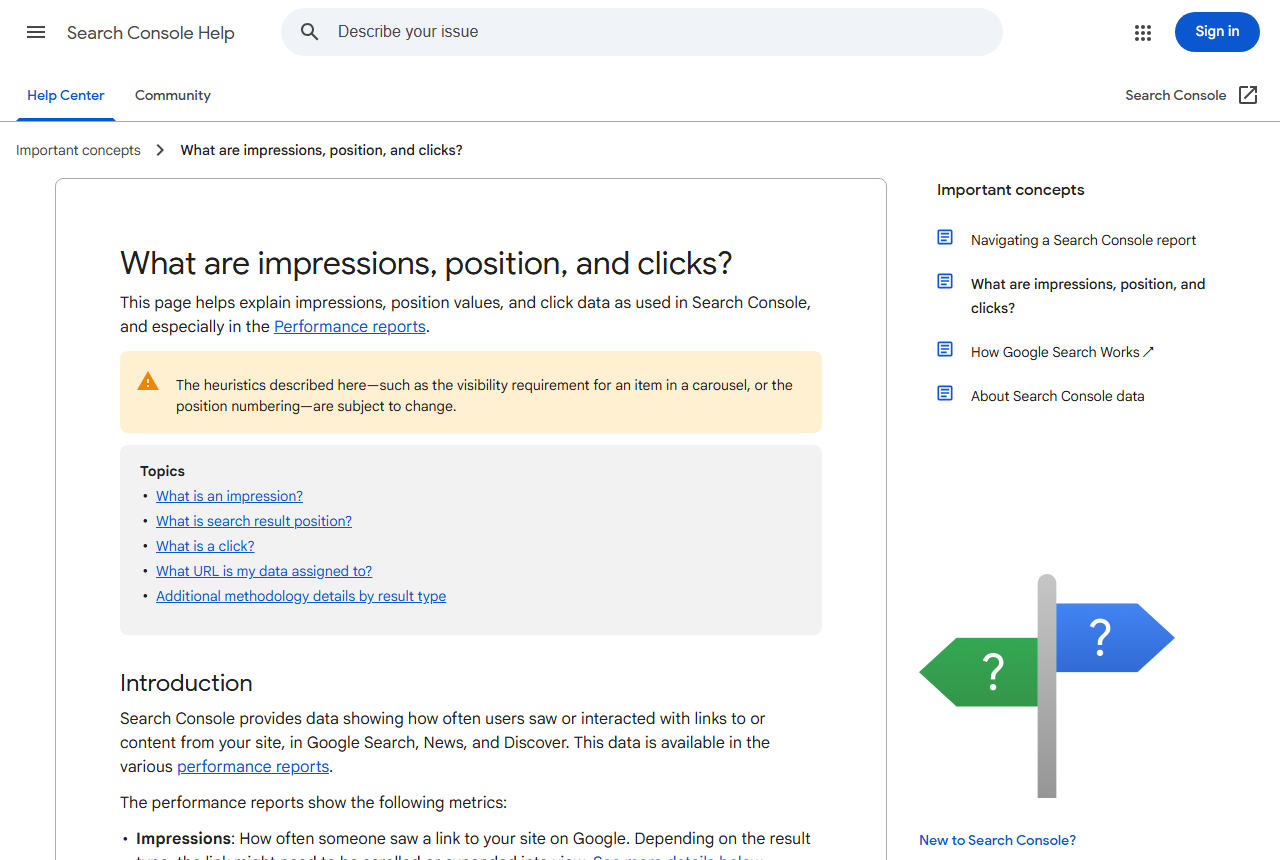Click the page heading What are impressions, position, and clicks?
Screen dimensions: 1280x860
[x=426, y=263]
